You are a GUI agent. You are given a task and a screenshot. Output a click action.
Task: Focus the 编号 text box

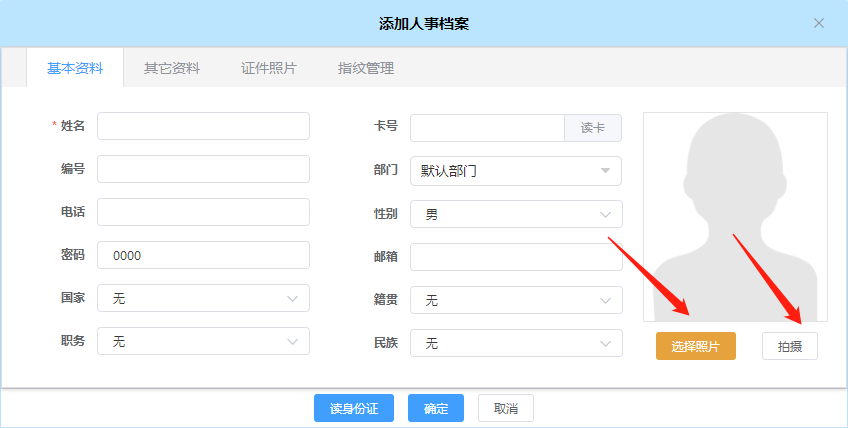coord(203,169)
